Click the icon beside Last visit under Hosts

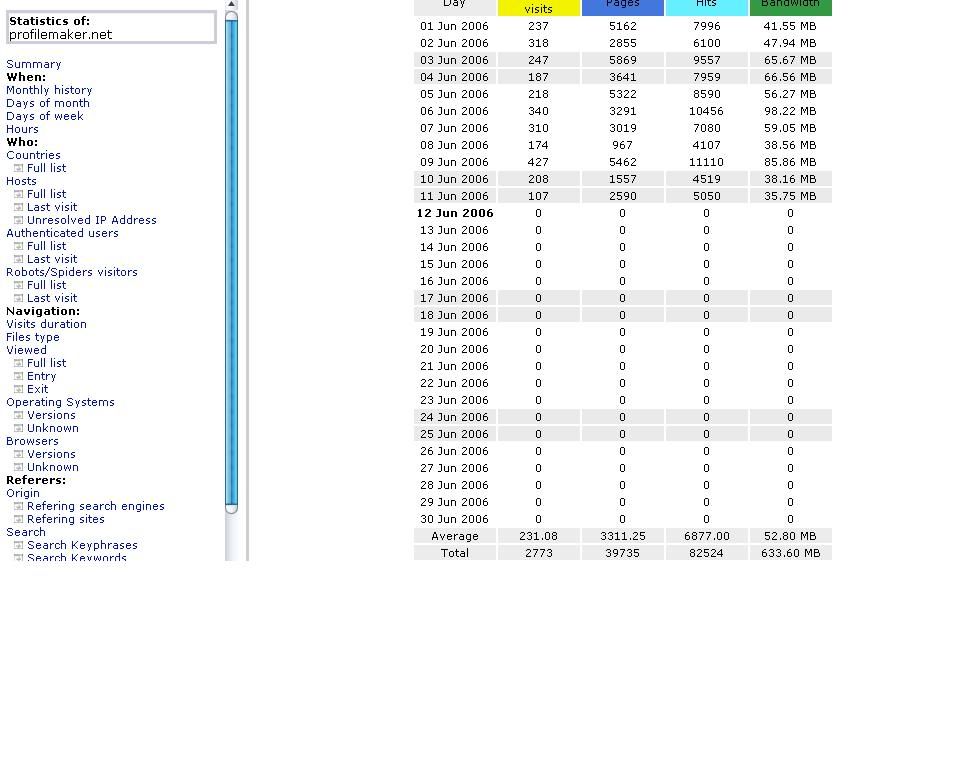click(x=19, y=207)
